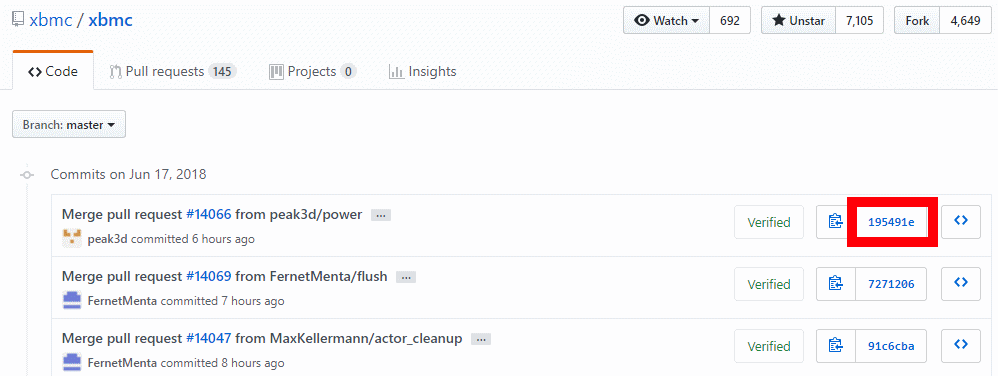Image resolution: width=998 pixels, height=376 pixels.
Task: Open FernetMenta avatar on flush commit
Action: tap(72, 300)
